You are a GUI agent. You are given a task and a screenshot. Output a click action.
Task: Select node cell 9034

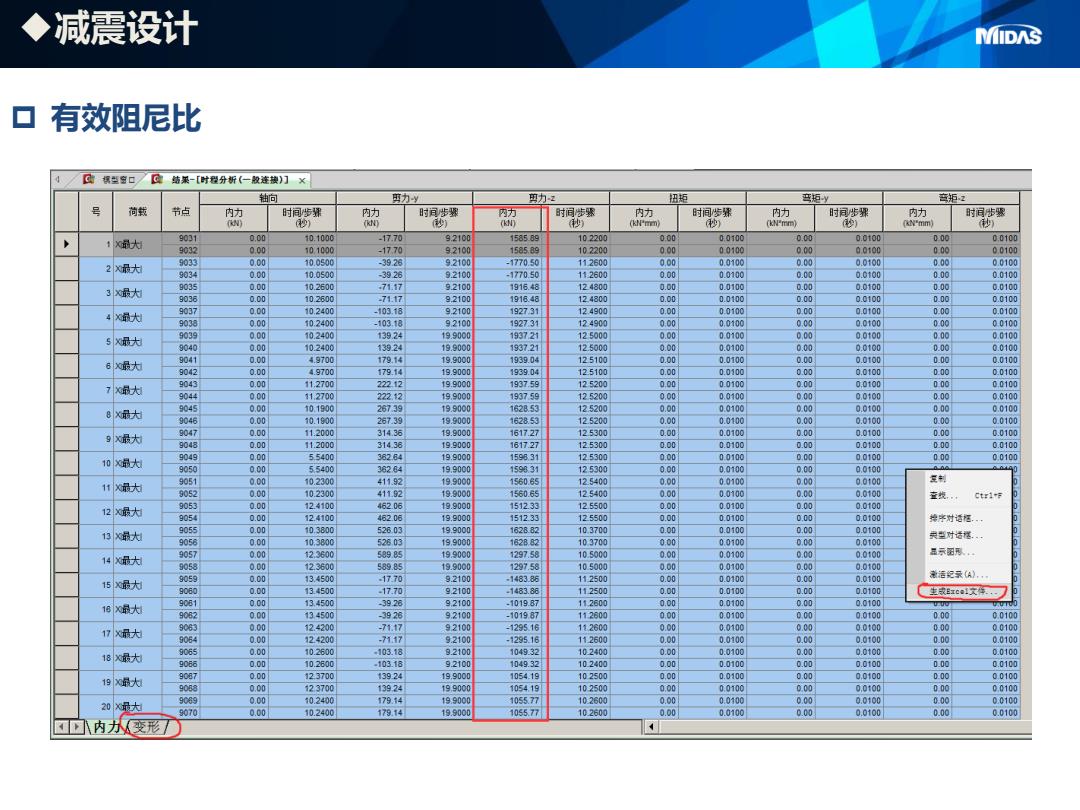click(180, 275)
